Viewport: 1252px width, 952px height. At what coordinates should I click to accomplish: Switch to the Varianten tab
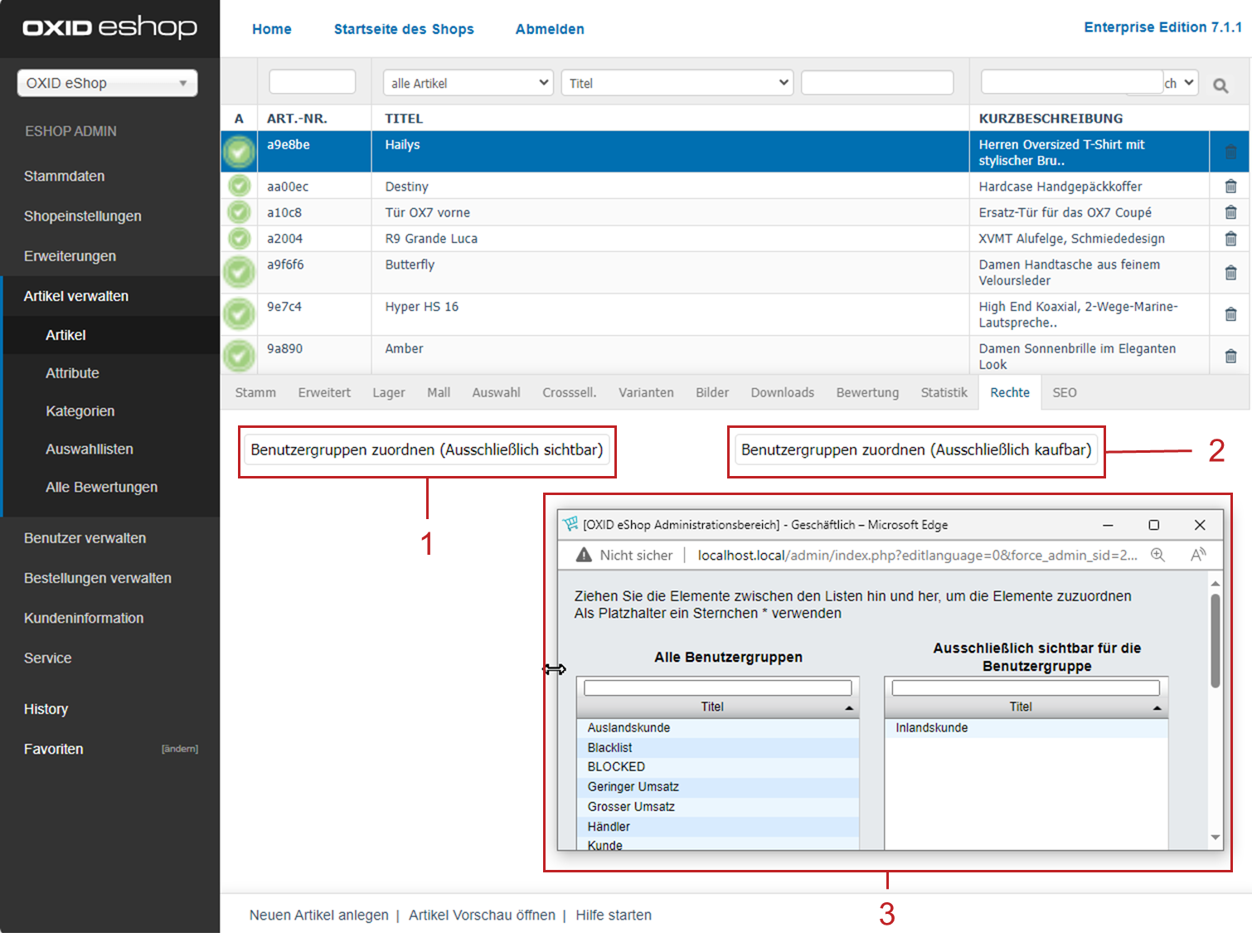pos(646,392)
